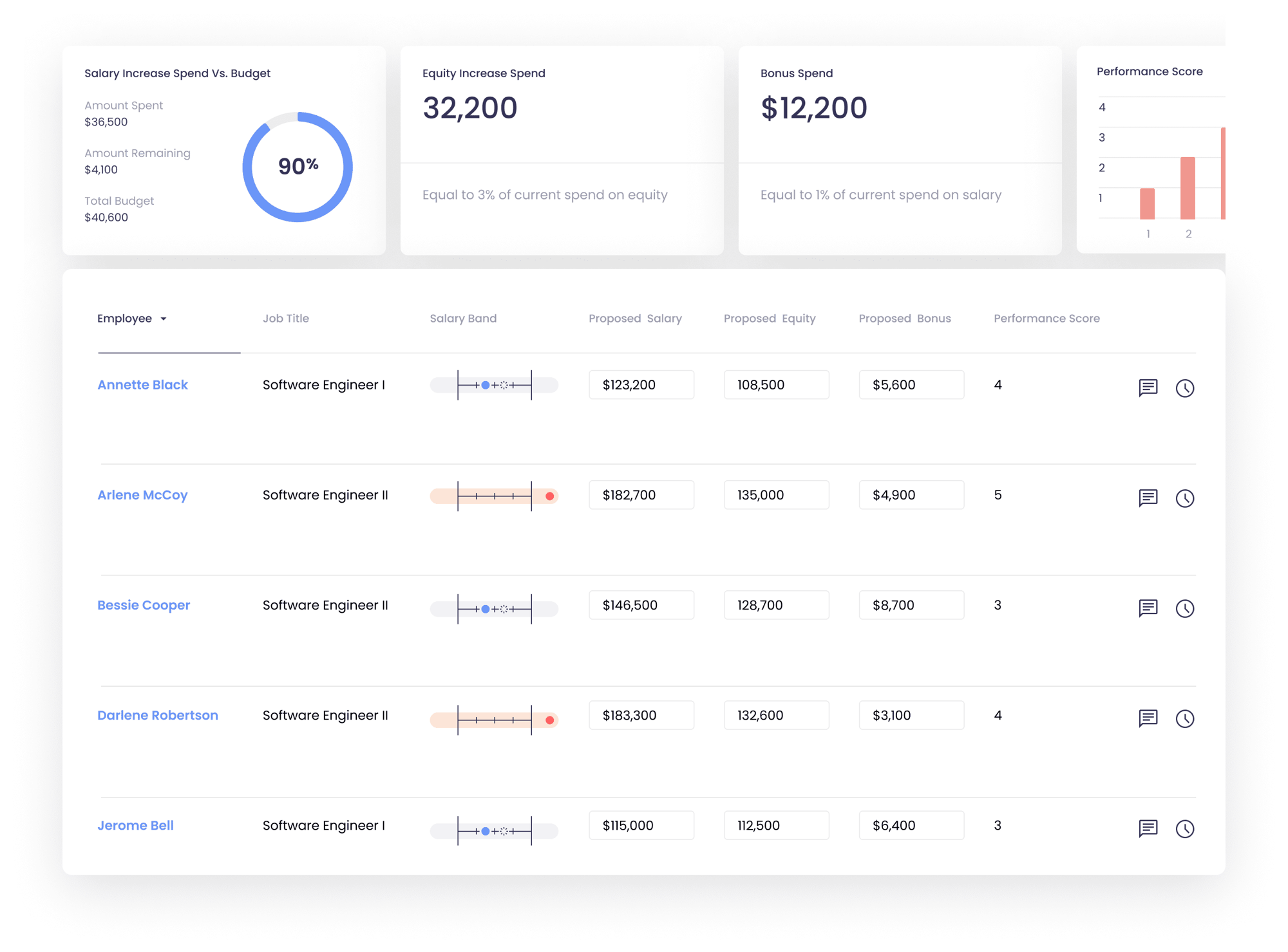Open Bessie Cooper's comment icon
The height and width of the screenshot is (952, 1288).
(1148, 608)
